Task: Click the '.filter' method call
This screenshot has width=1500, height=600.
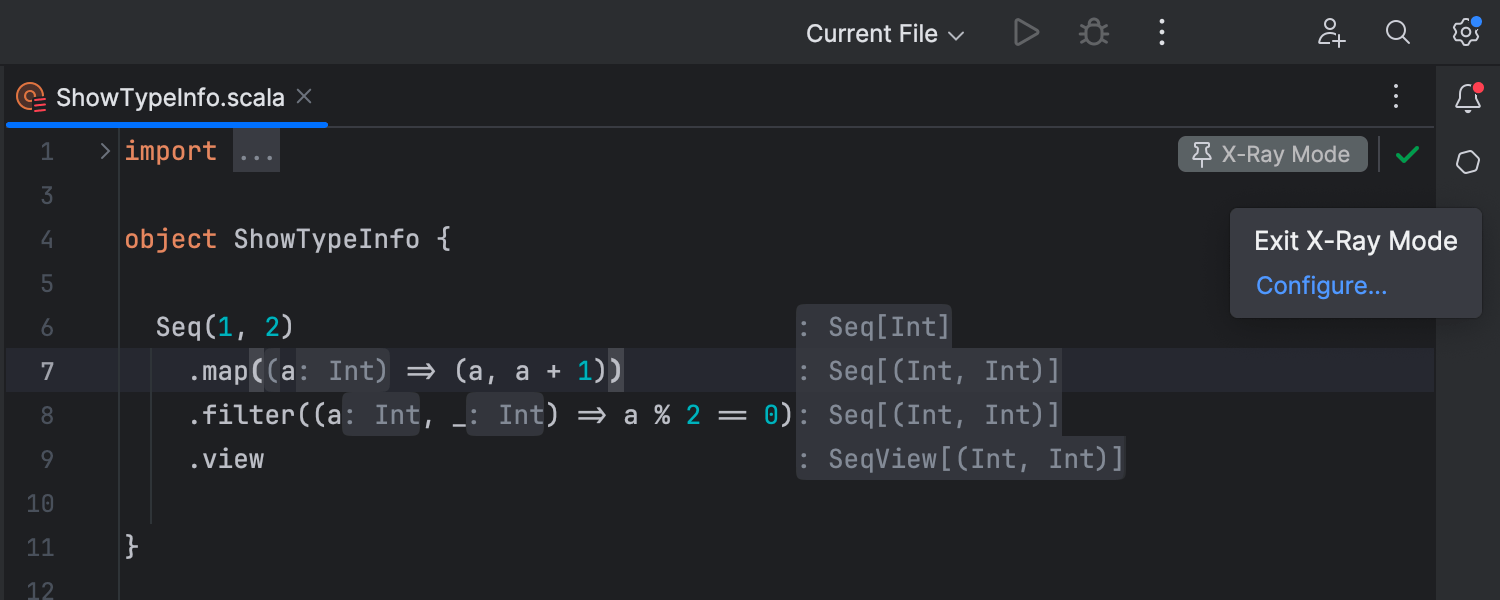Action: point(241,415)
